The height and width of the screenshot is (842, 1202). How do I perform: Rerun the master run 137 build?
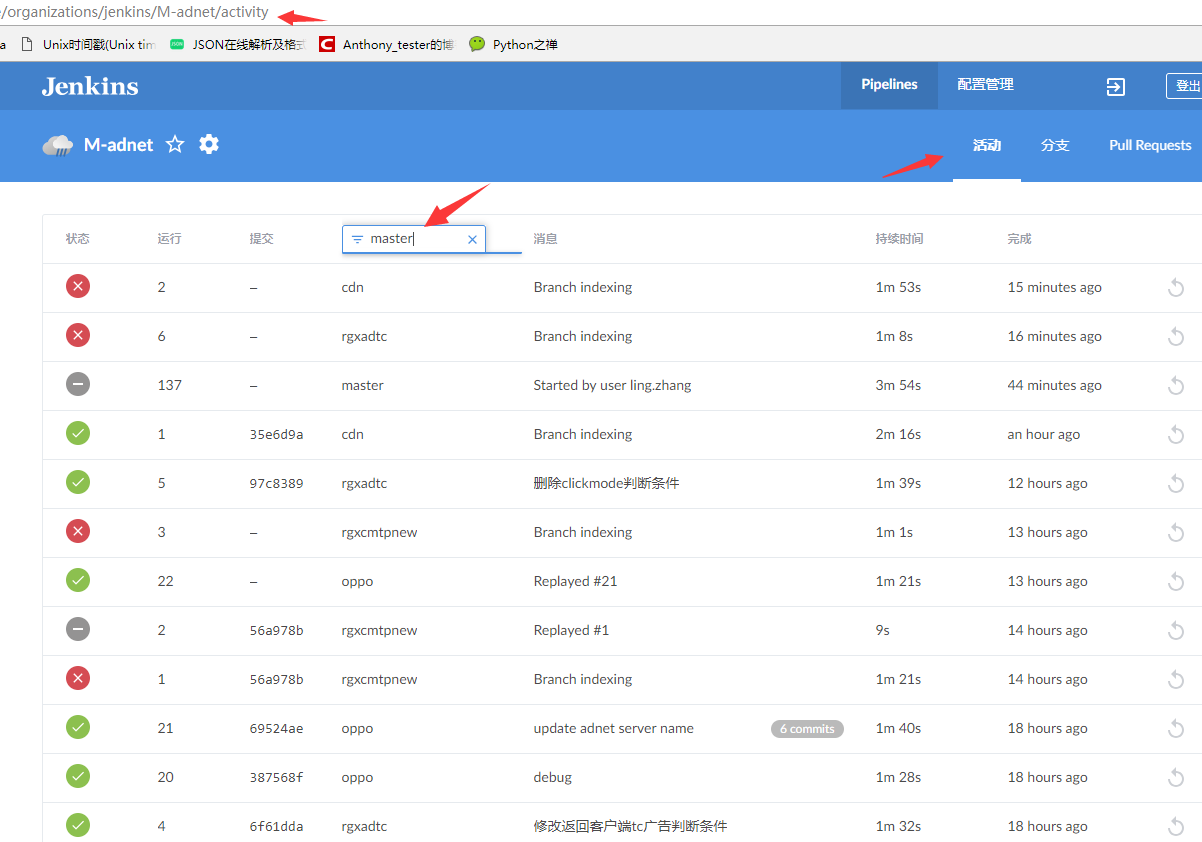pos(1176,386)
